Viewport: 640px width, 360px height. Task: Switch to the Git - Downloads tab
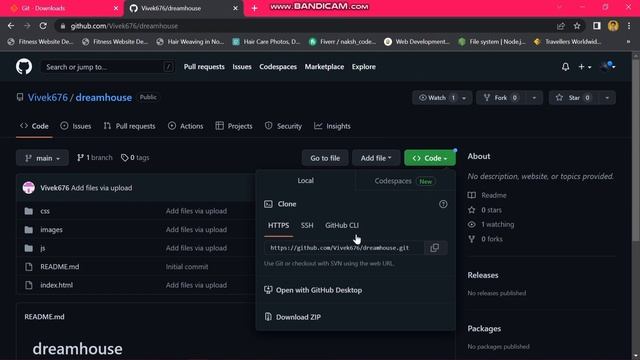pyautogui.click(x=60, y=8)
